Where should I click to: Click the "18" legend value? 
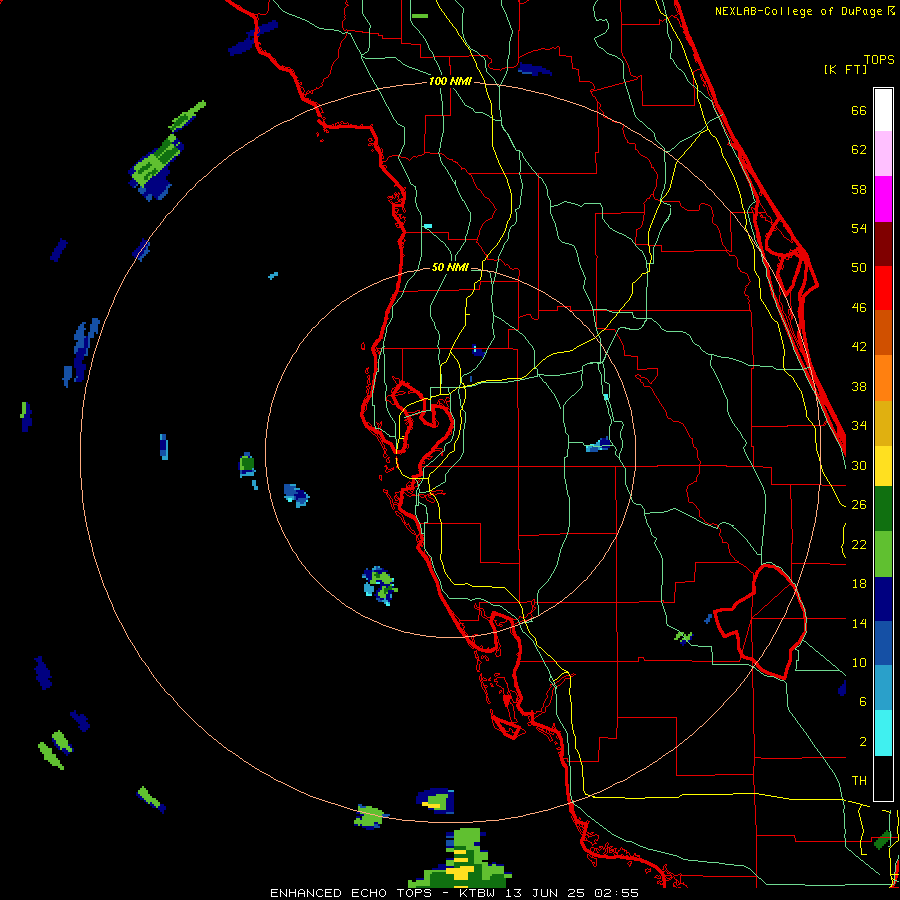[x=859, y=584]
